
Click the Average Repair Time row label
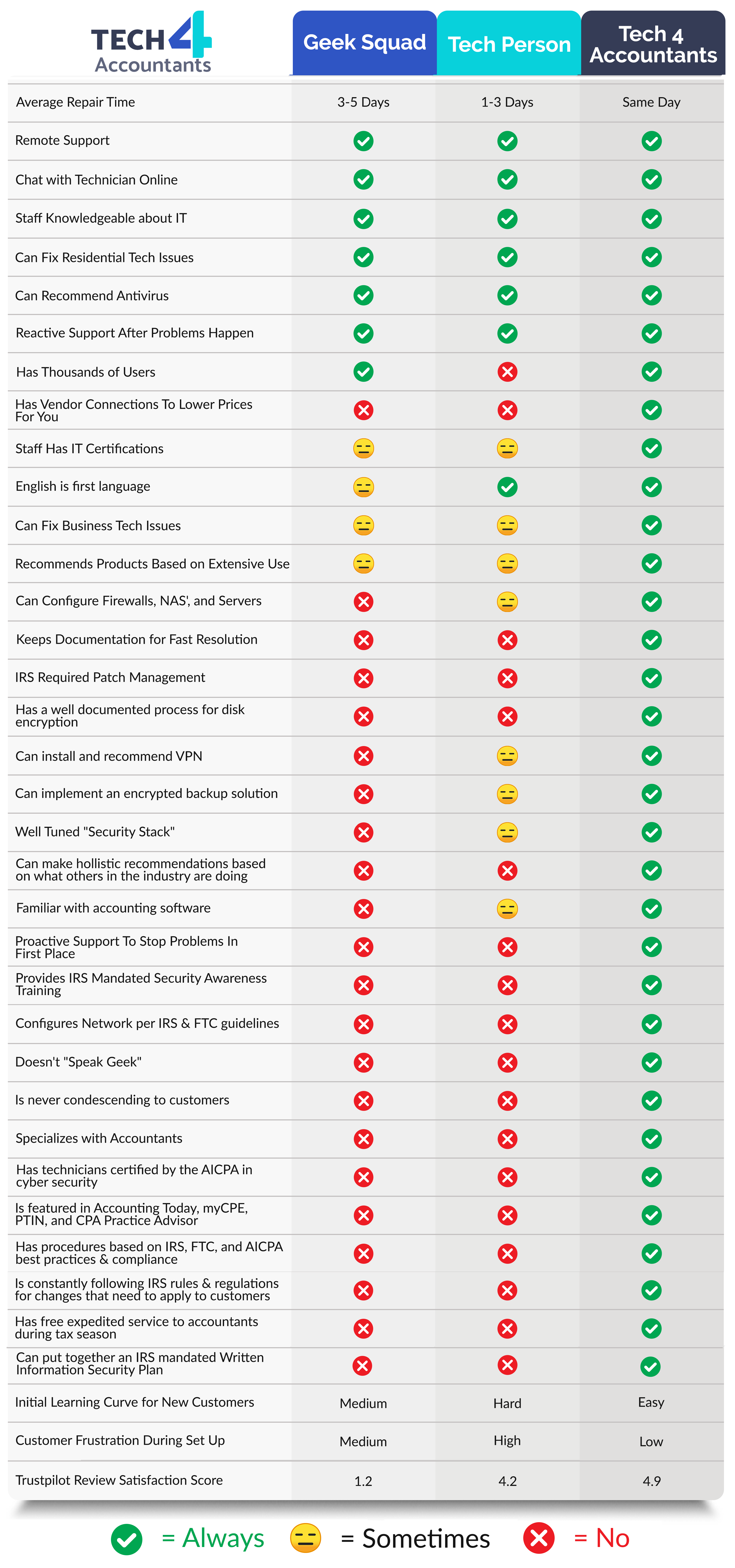click(x=76, y=102)
